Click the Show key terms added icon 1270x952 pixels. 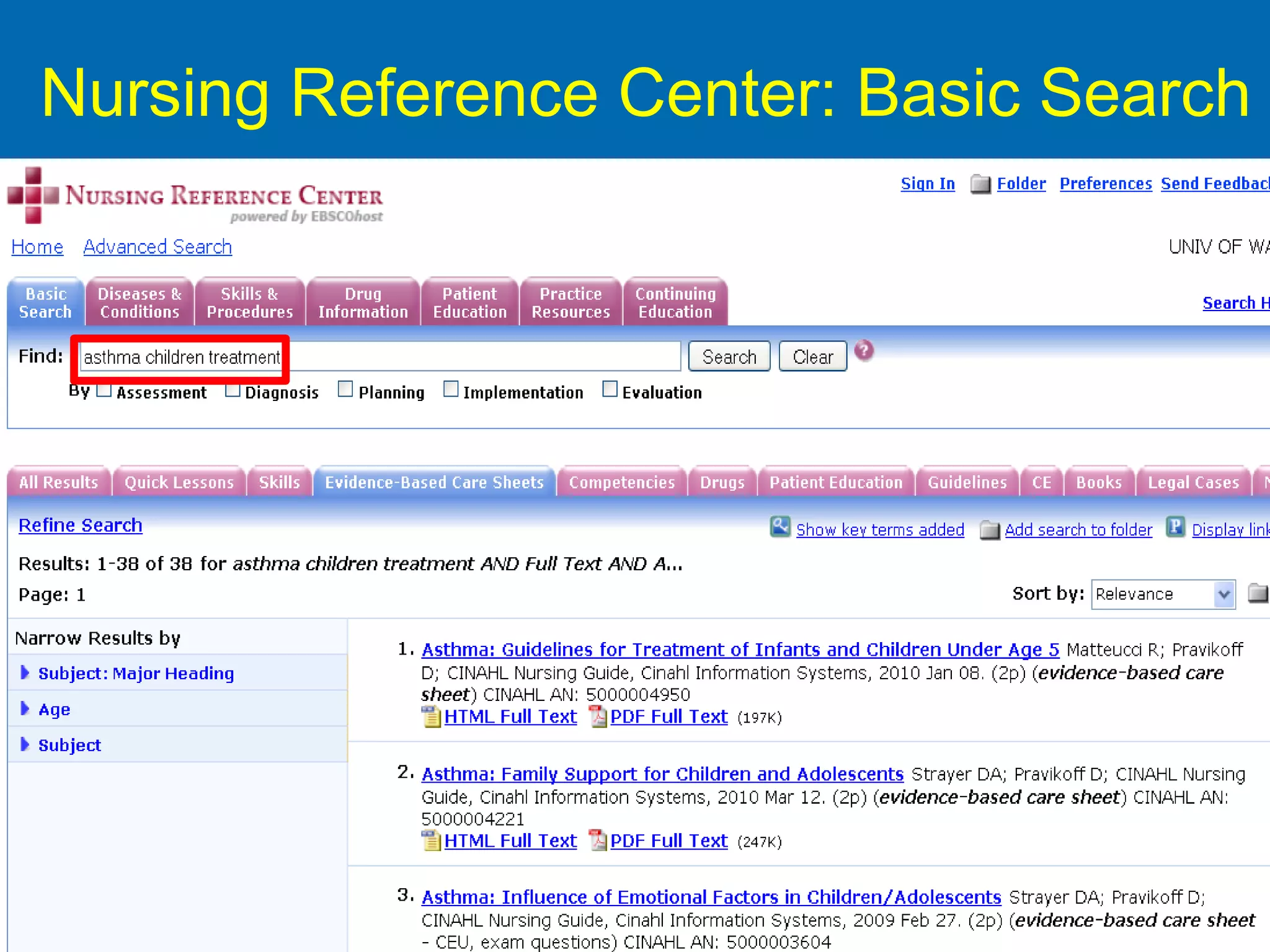pyautogui.click(x=780, y=527)
